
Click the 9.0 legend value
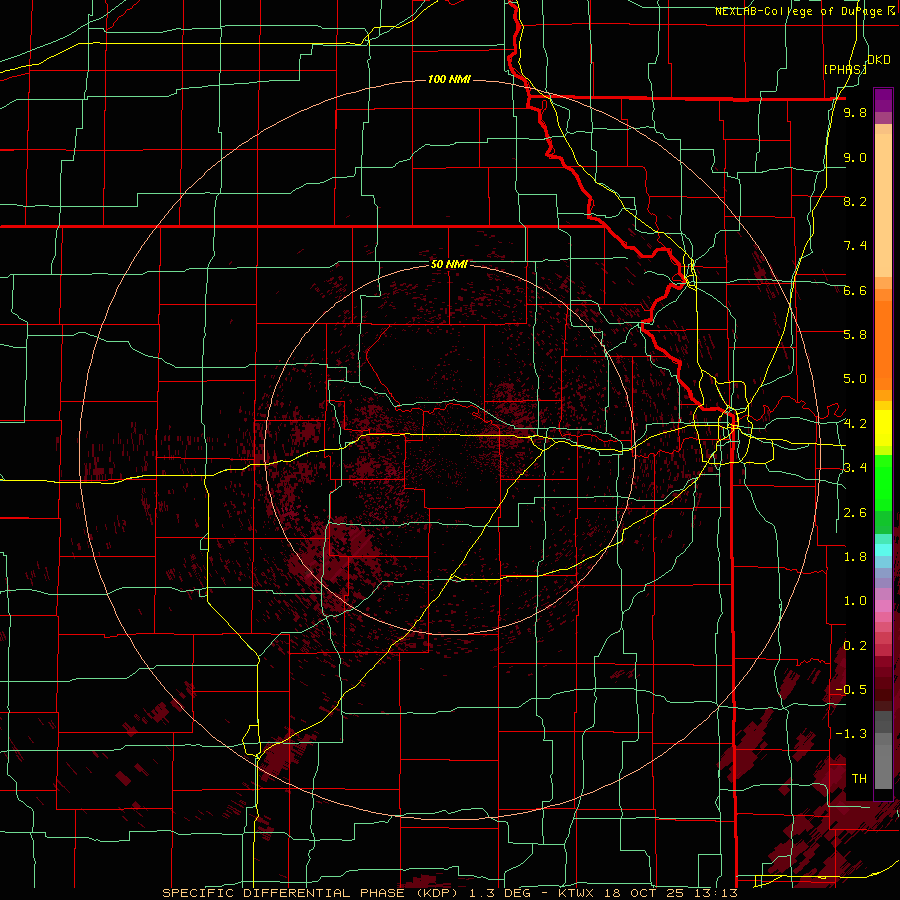tap(855, 157)
